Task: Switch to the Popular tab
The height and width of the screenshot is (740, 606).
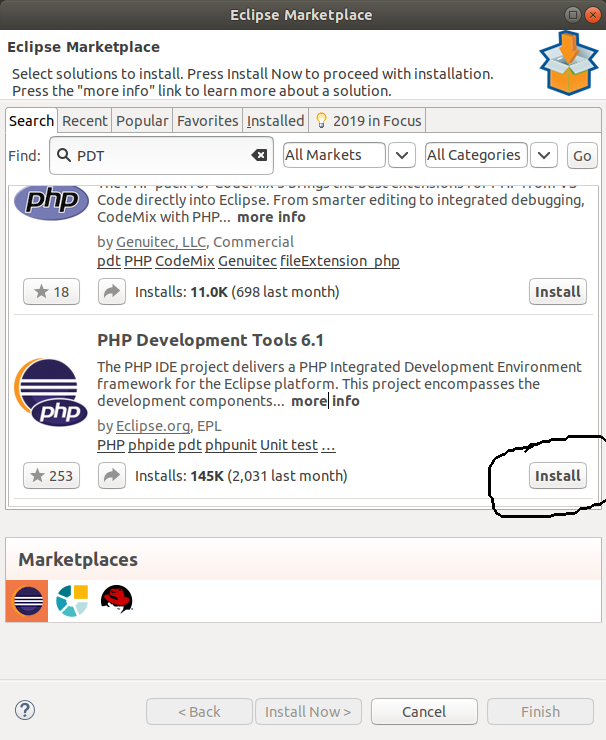Action: pyautogui.click(x=142, y=121)
